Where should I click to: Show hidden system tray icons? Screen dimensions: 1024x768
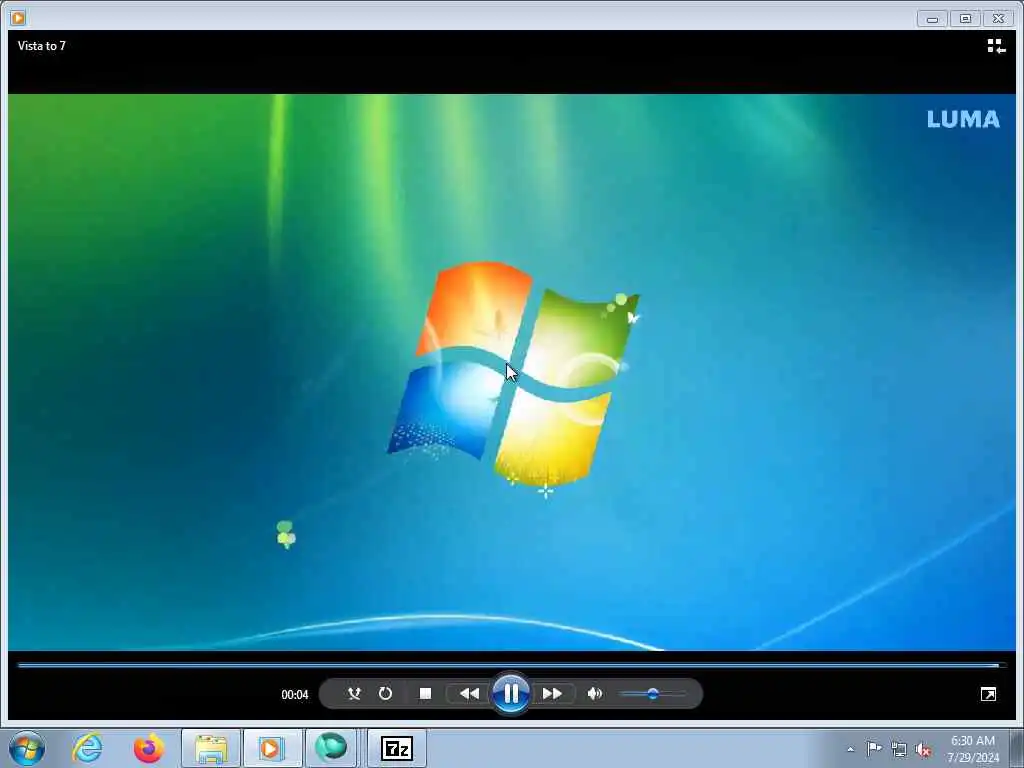(850, 749)
